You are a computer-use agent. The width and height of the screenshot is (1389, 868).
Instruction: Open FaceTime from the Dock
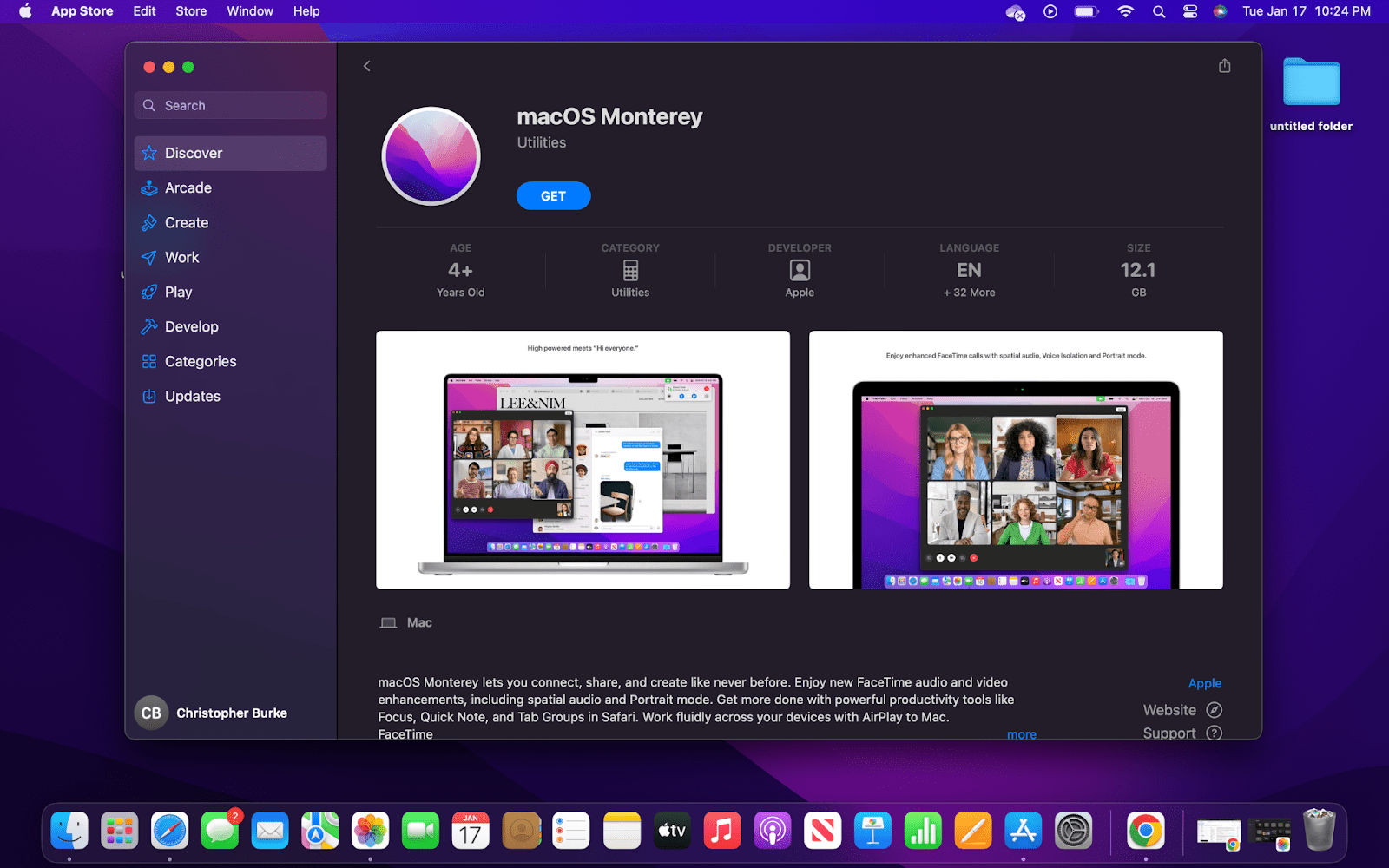point(421,832)
